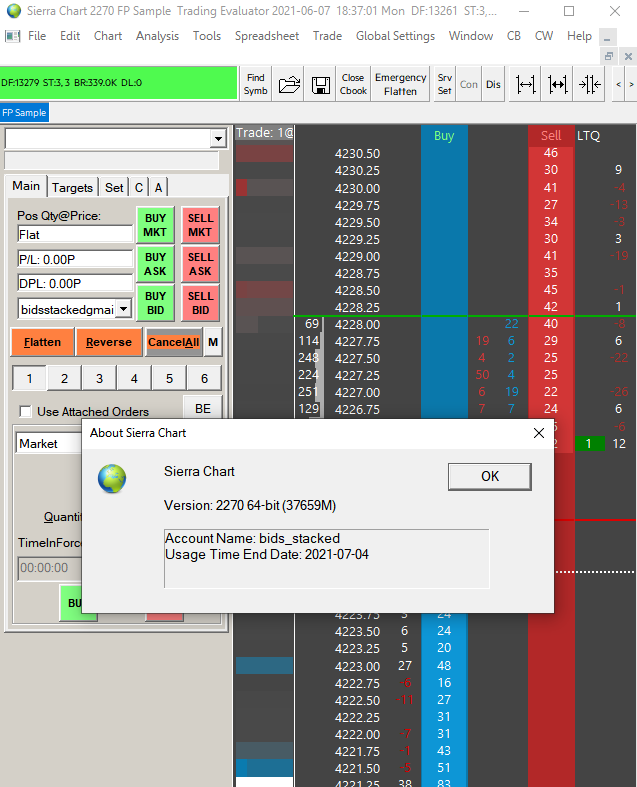Click toolbar scroll left arrow
Image resolution: width=637 pixels, height=787 pixels.
618,84
